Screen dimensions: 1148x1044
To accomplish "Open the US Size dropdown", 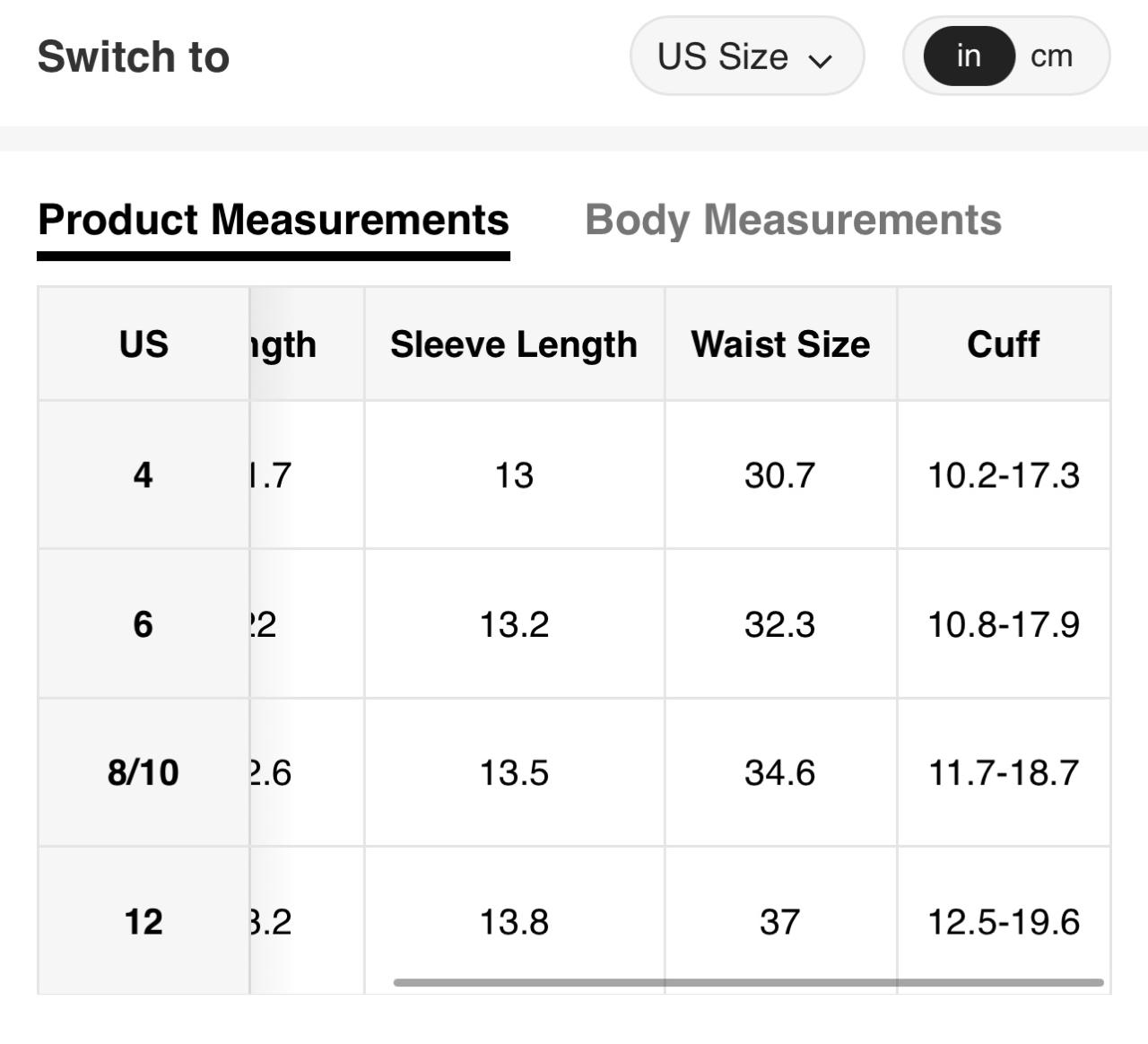I will coord(745,57).
